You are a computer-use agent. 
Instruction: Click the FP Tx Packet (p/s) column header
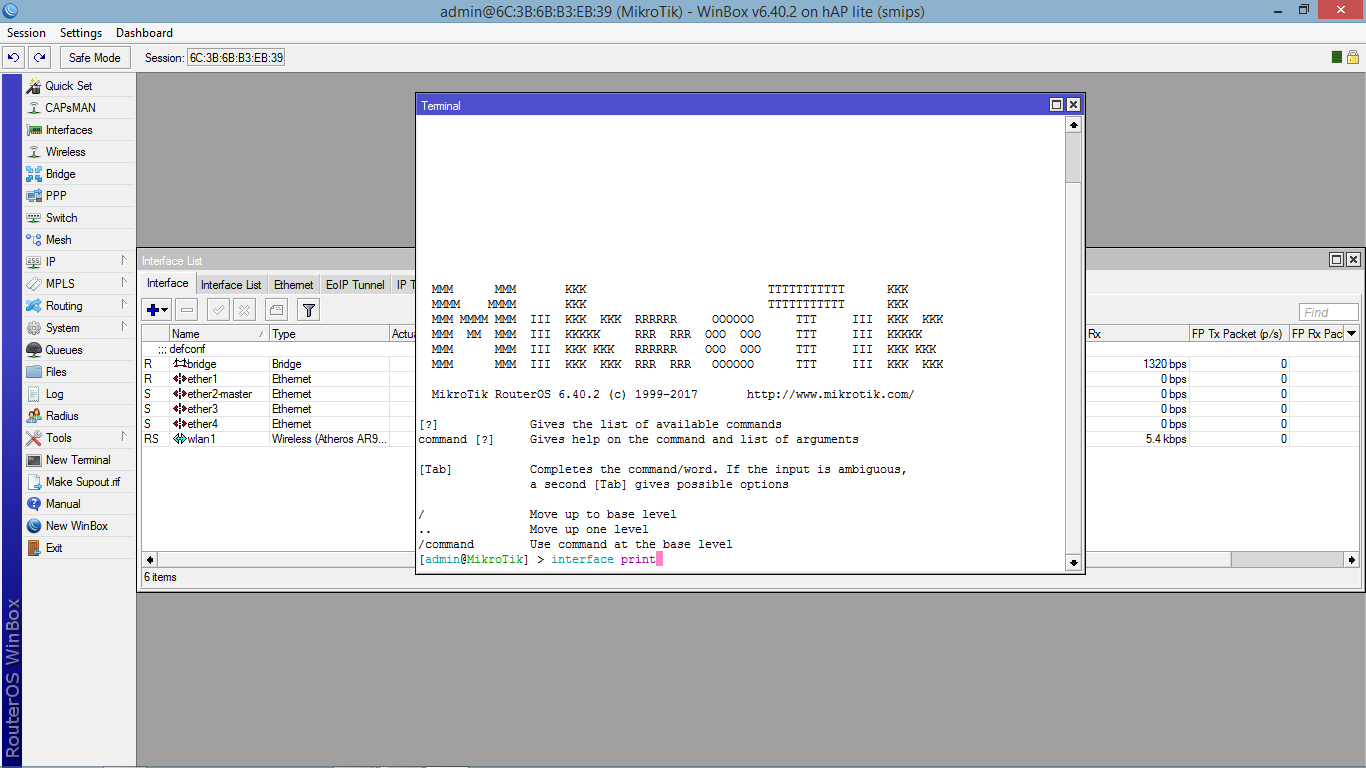[x=1239, y=334]
